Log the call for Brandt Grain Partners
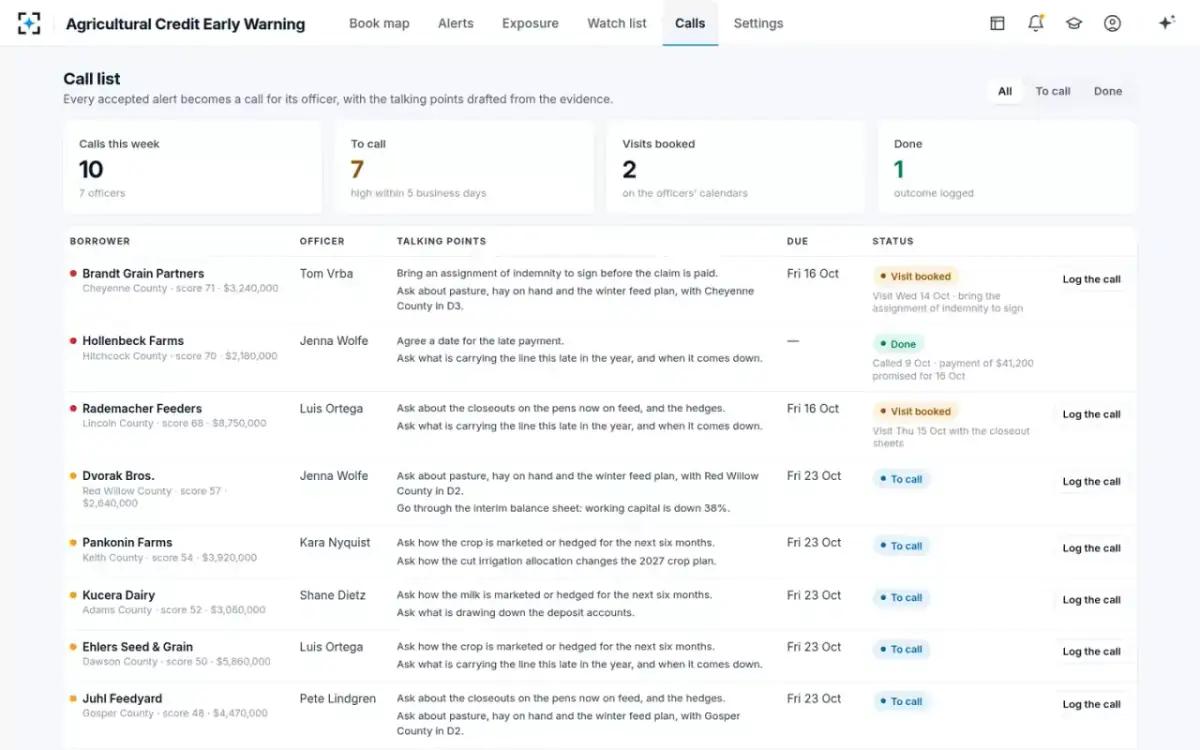1200x750 pixels. click(1091, 280)
